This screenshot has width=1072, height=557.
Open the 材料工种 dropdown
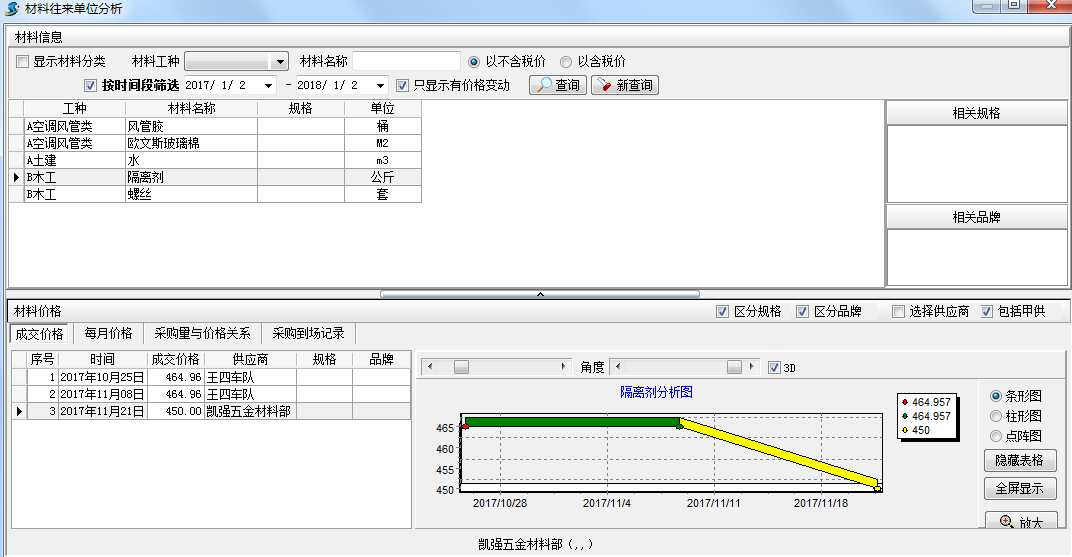[x=280, y=61]
